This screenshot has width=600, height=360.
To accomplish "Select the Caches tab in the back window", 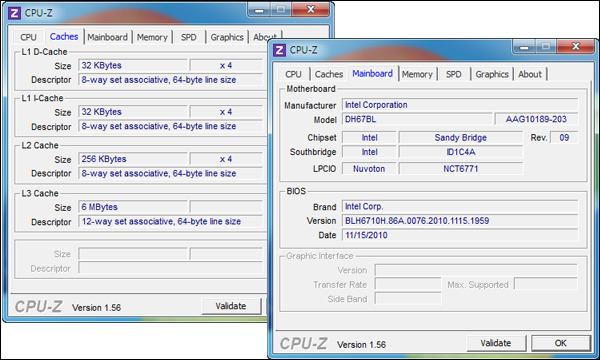I will click(x=64, y=36).
